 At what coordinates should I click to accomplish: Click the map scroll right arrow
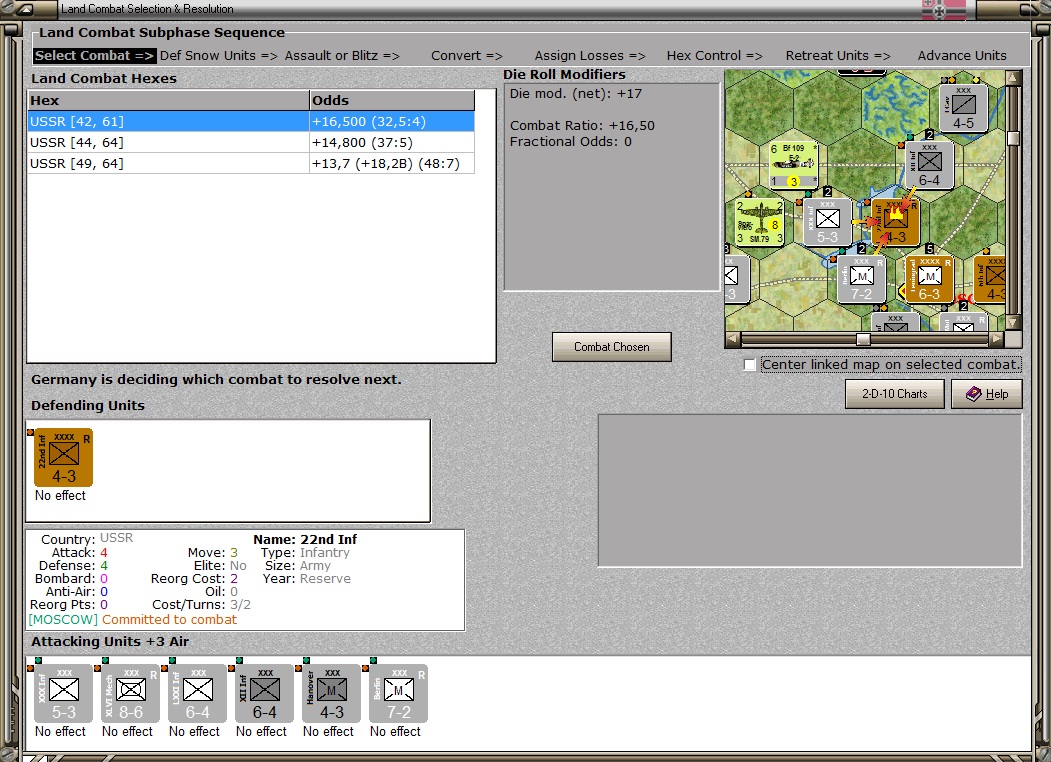tap(997, 339)
